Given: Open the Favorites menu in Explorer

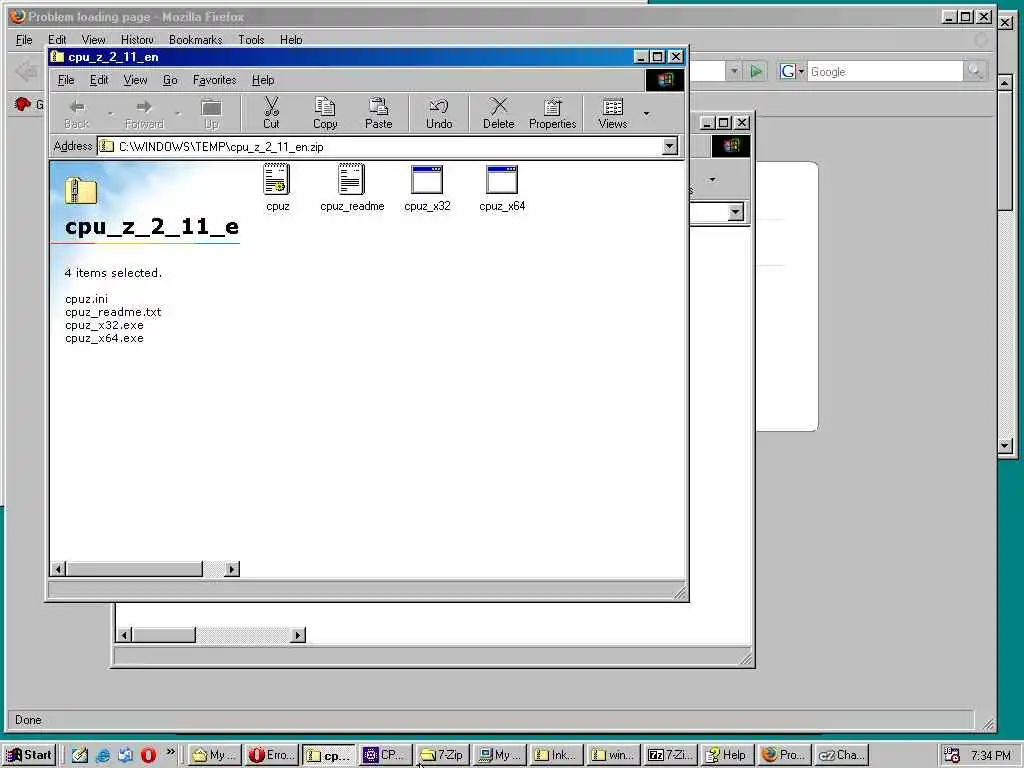Looking at the screenshot, I should tap(214, 80).
